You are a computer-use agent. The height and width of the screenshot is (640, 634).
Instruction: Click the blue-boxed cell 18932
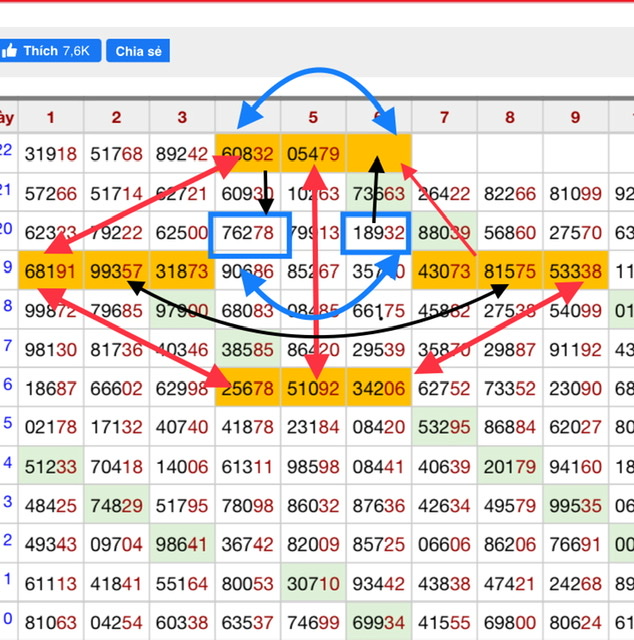pos(378,234)
